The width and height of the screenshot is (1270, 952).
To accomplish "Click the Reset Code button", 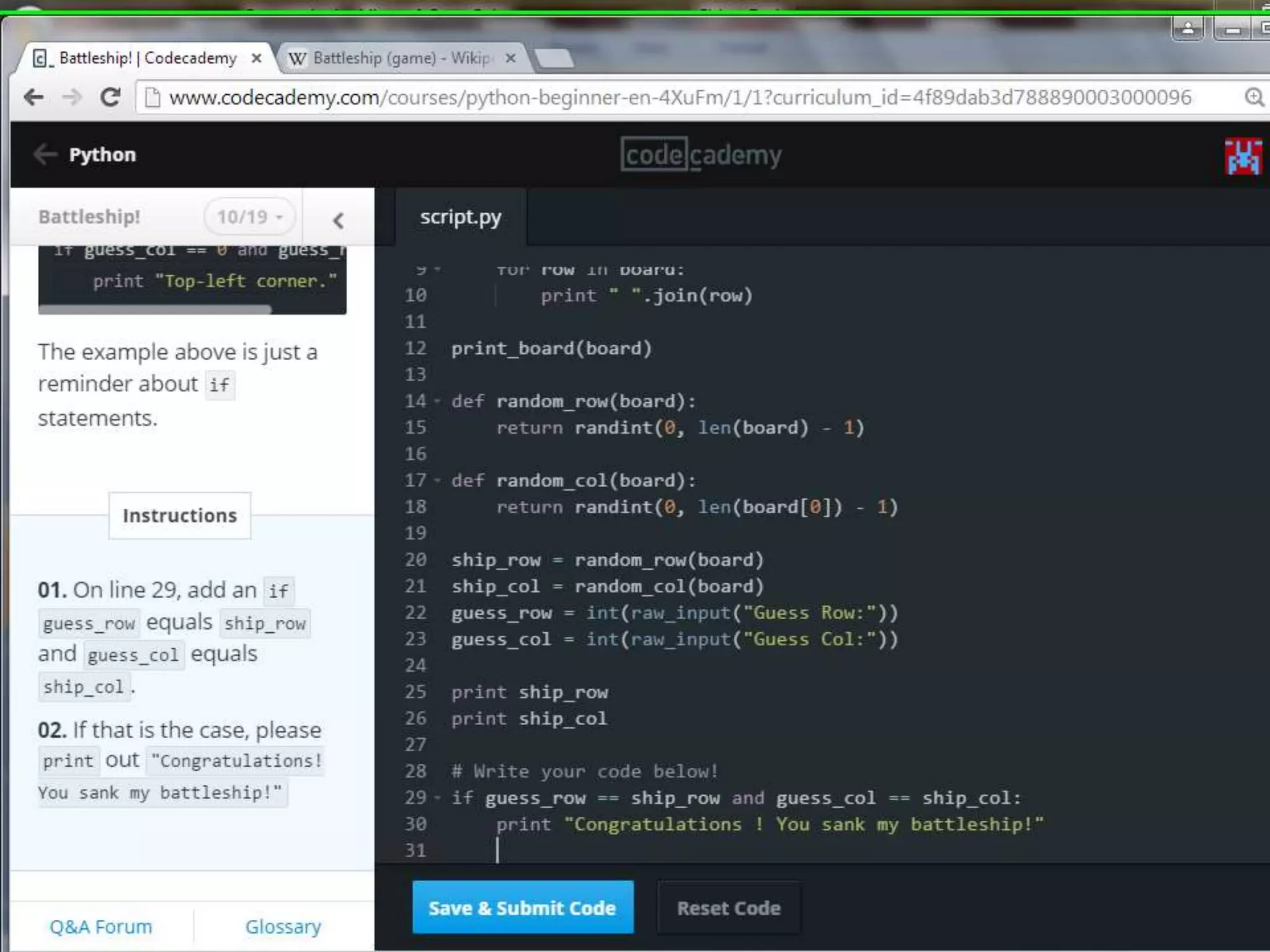I will pos(728,908).
